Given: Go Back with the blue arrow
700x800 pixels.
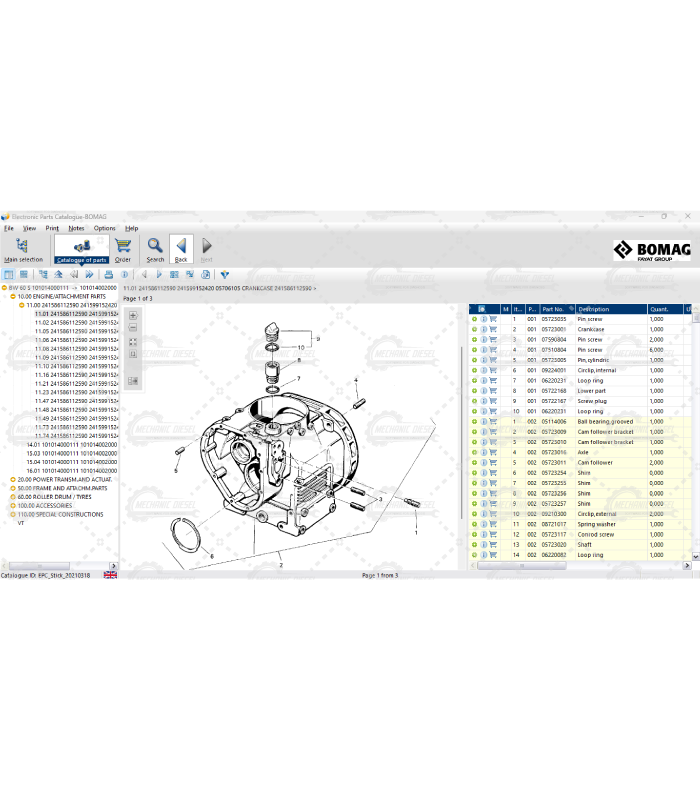Looking at the screenshot, I should (181, 248).
